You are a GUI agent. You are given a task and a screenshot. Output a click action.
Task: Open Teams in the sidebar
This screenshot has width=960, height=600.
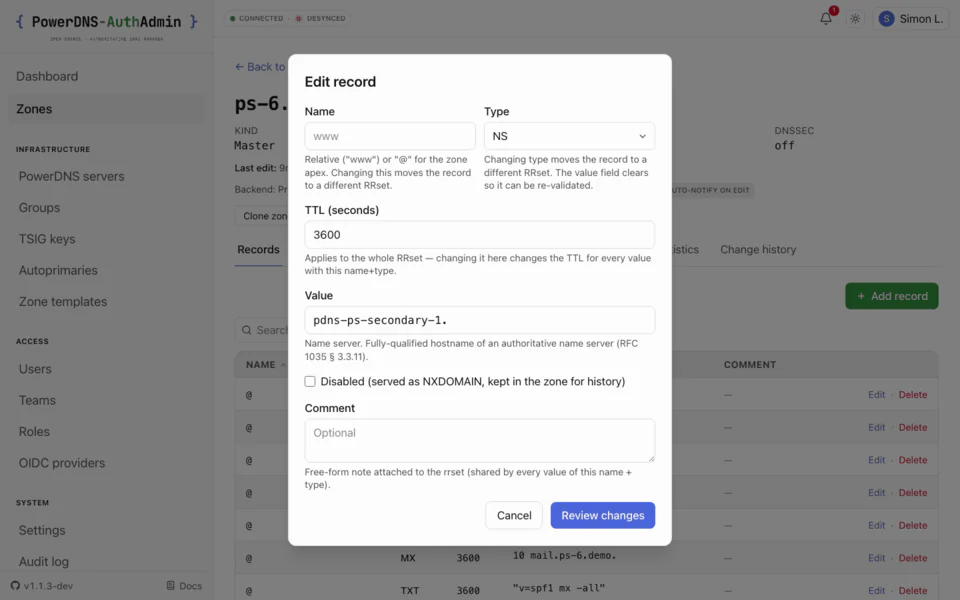click(x=37, y=400)
